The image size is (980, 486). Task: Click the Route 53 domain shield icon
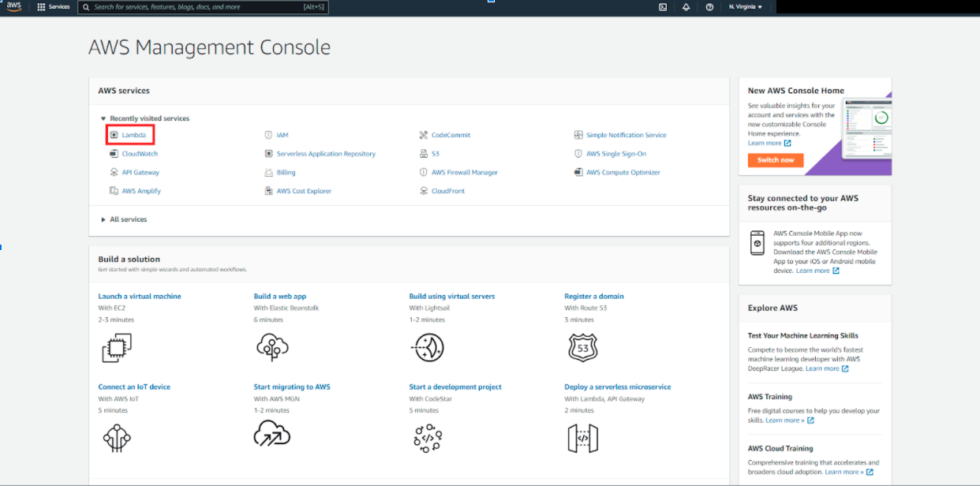pos(582,347)
